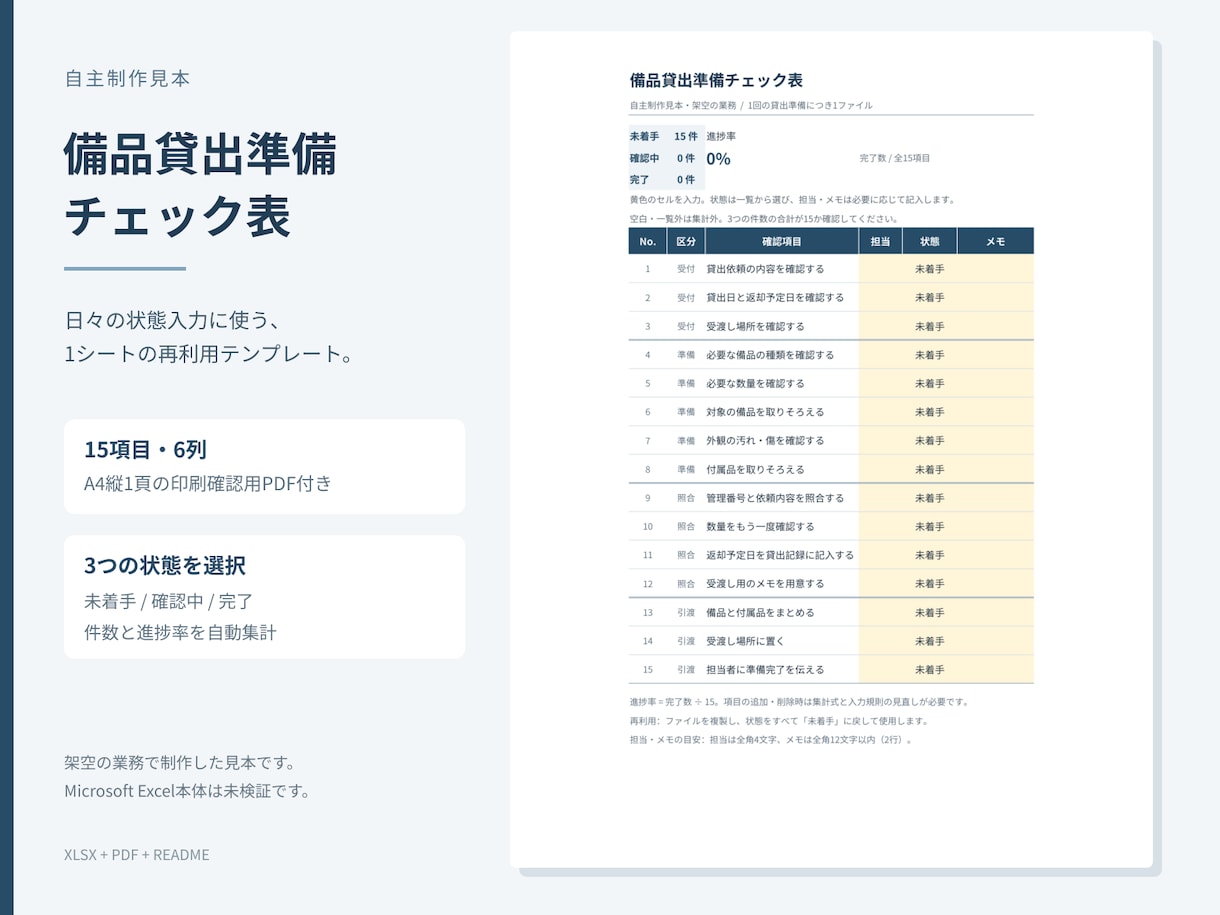Click the 'XLSX + PDF + README' footer text

tap(137, 855)
